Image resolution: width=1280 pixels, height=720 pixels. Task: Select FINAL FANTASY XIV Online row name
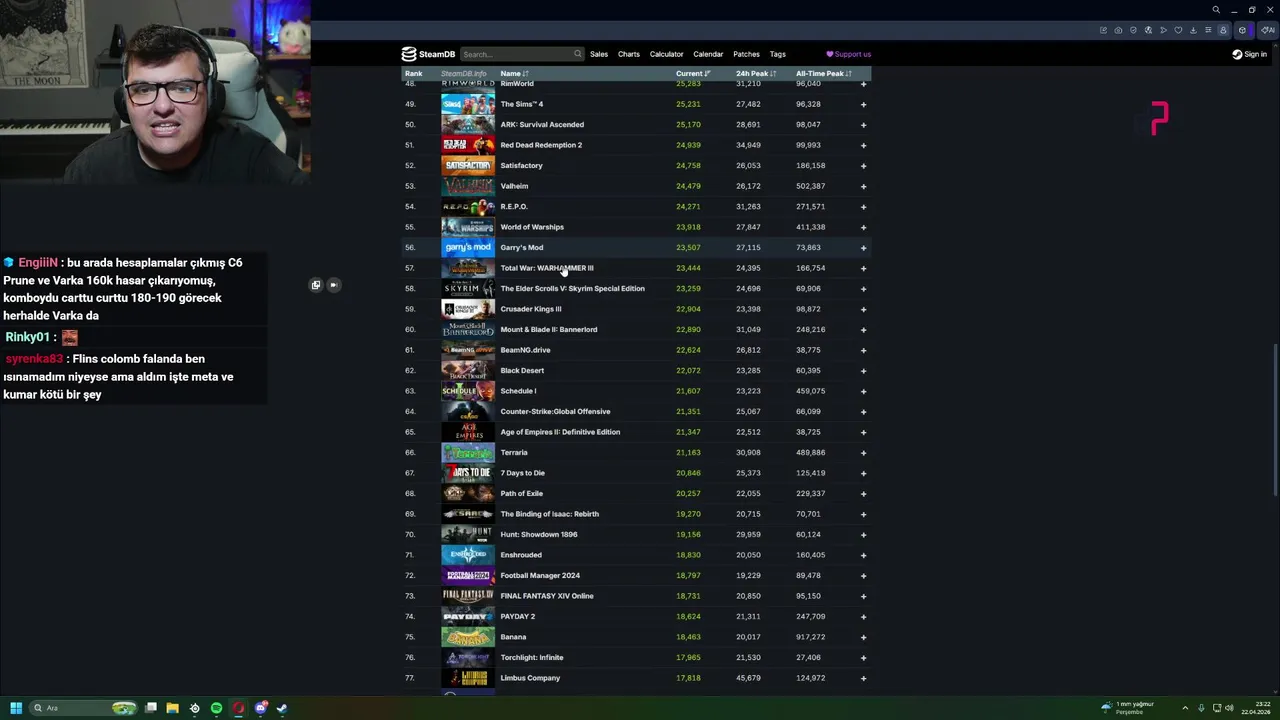pos(547,596)
